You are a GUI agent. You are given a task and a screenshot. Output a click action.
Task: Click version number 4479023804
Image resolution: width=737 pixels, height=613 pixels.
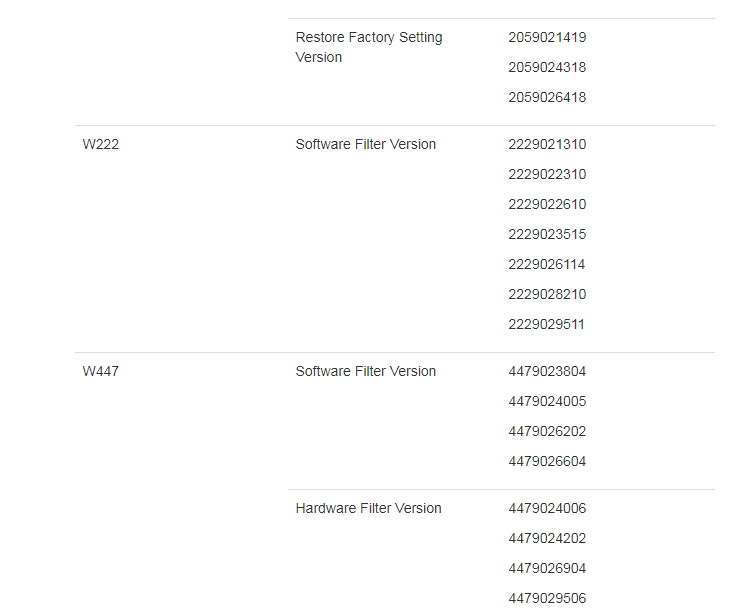pyautogui.click(x=547, y=371)
